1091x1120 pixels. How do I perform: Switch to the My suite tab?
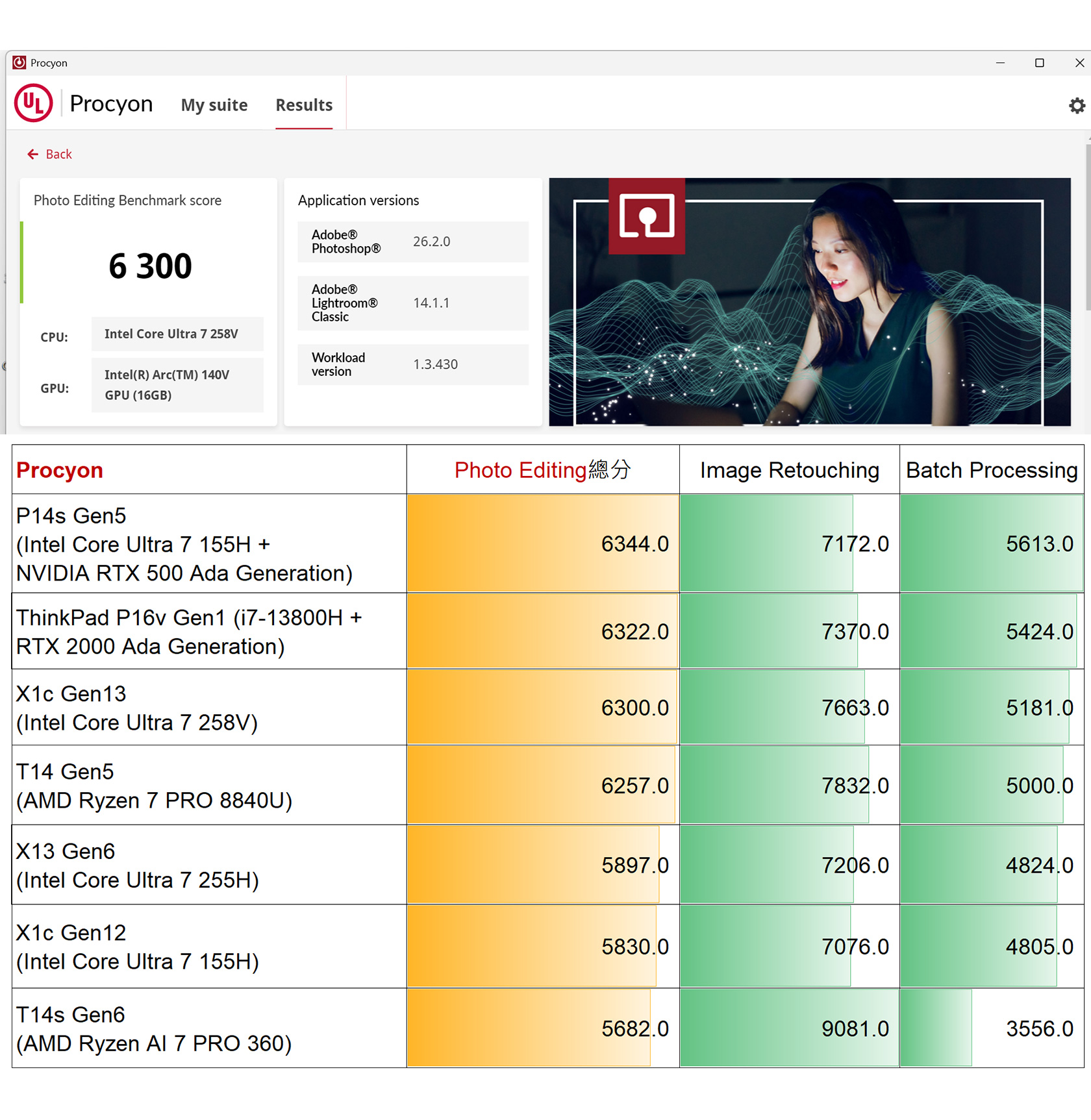click(x=214, y=105)
